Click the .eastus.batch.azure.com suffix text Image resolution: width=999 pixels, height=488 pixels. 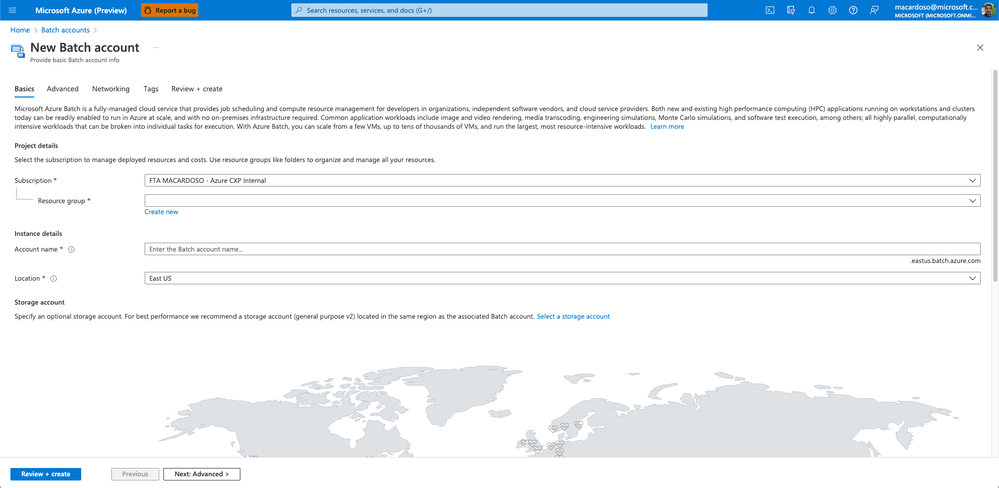945,261
